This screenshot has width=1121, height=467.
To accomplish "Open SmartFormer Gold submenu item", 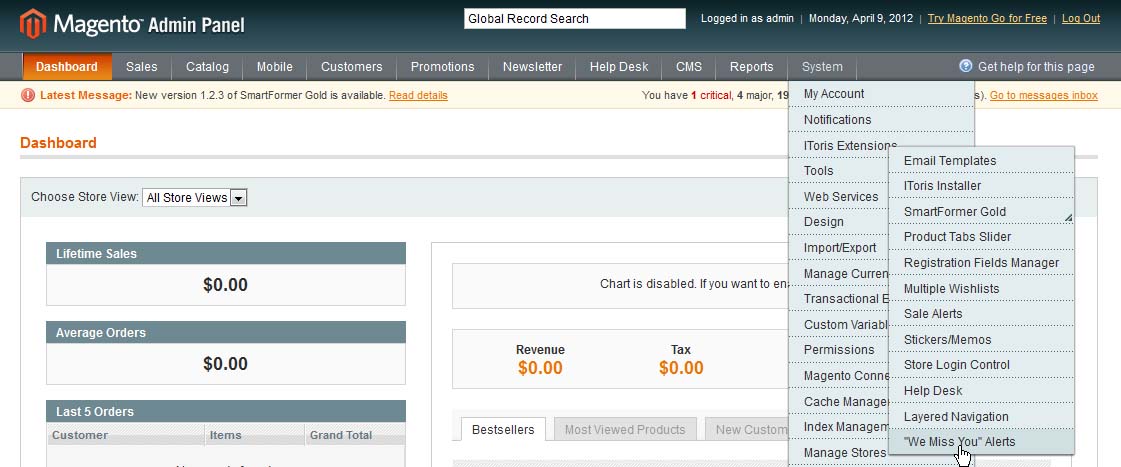I will tap(981, 212).
